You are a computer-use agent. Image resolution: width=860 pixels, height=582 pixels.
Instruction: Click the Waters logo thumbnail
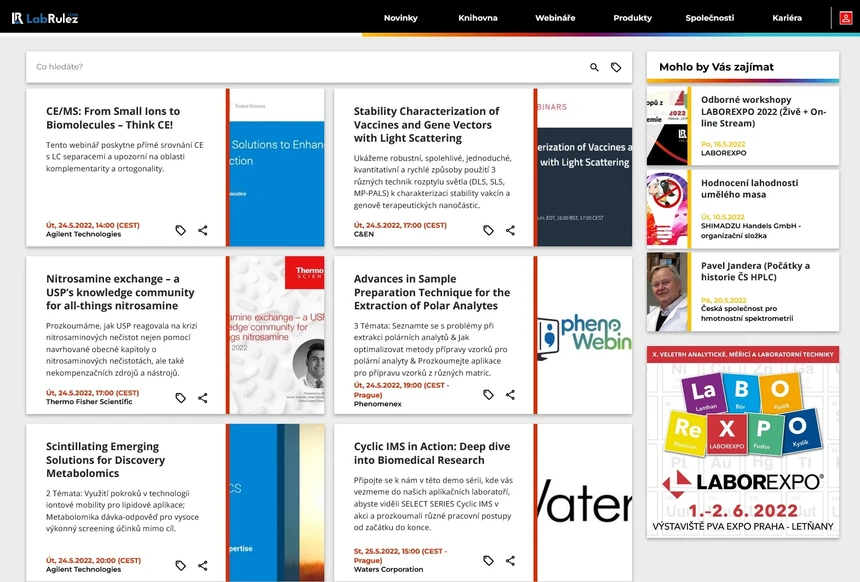(x=585, y=502)
